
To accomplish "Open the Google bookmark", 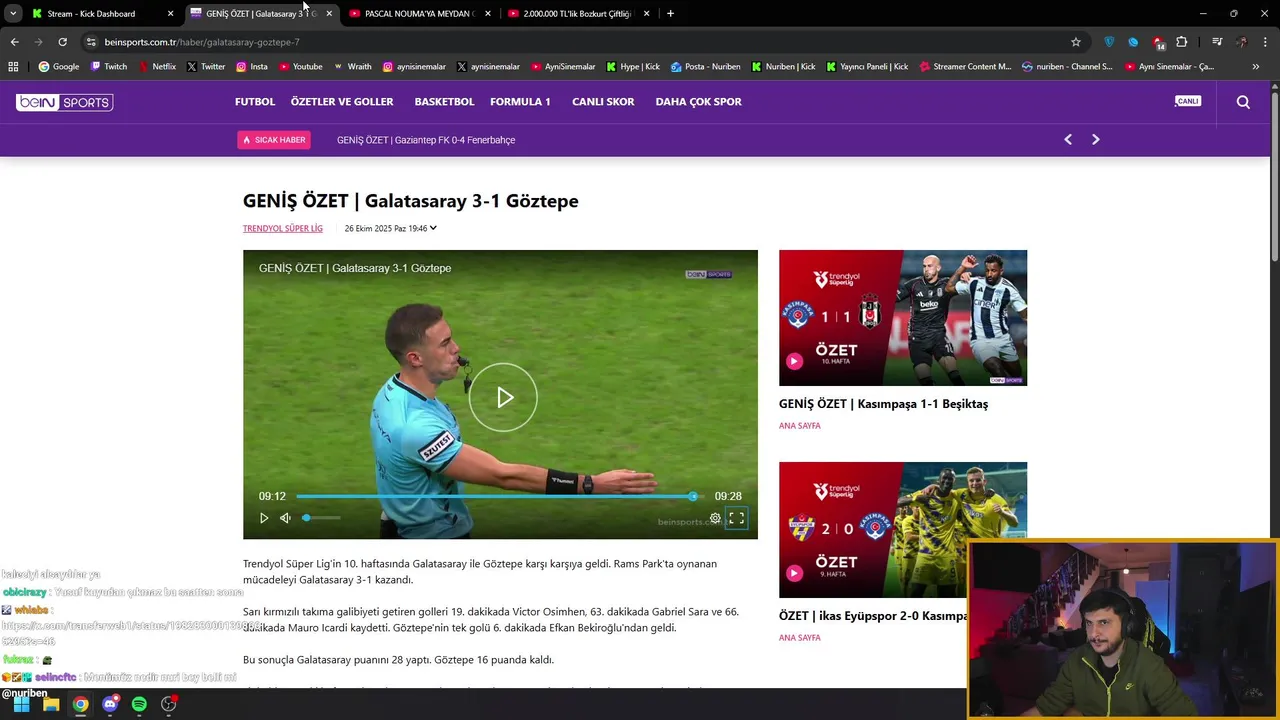I will 59,67.
